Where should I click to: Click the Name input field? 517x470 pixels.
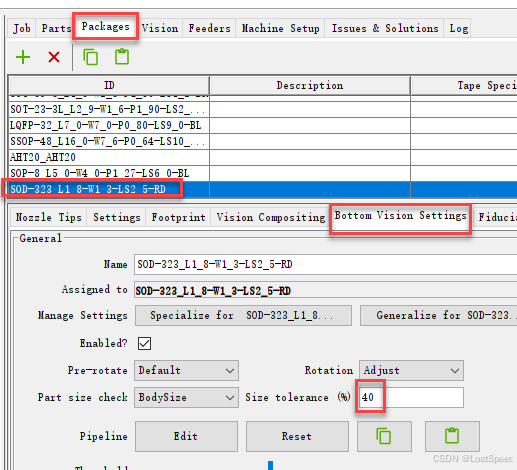[326, 264]
